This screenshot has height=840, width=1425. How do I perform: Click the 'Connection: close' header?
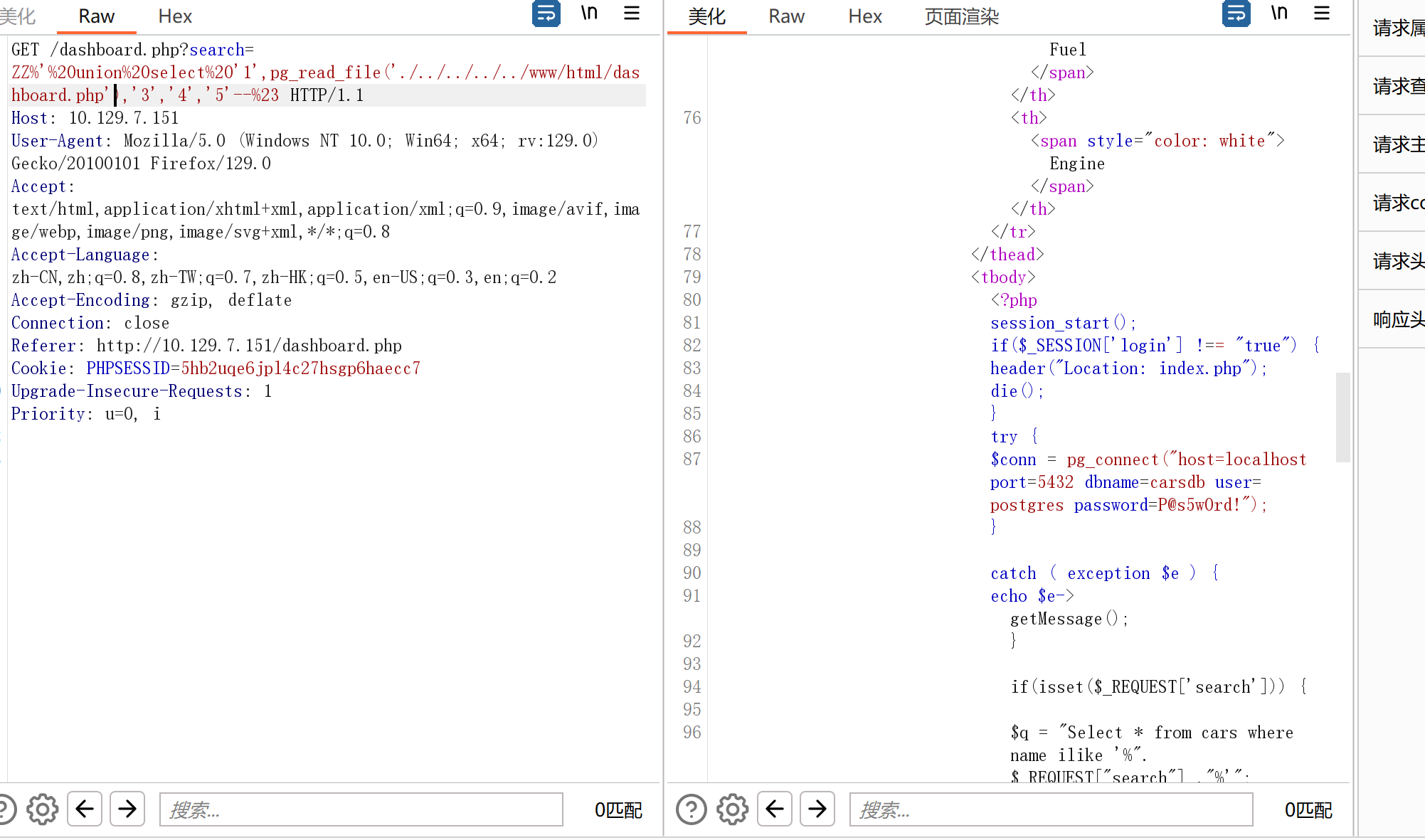coord(90,323)
